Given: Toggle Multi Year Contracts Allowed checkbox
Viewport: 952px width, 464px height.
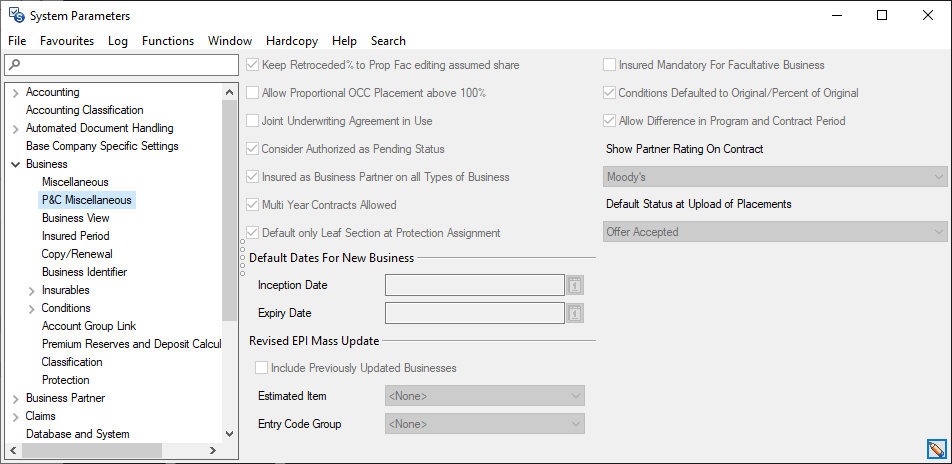Looking at the screenshot, I should coord(252,205).
